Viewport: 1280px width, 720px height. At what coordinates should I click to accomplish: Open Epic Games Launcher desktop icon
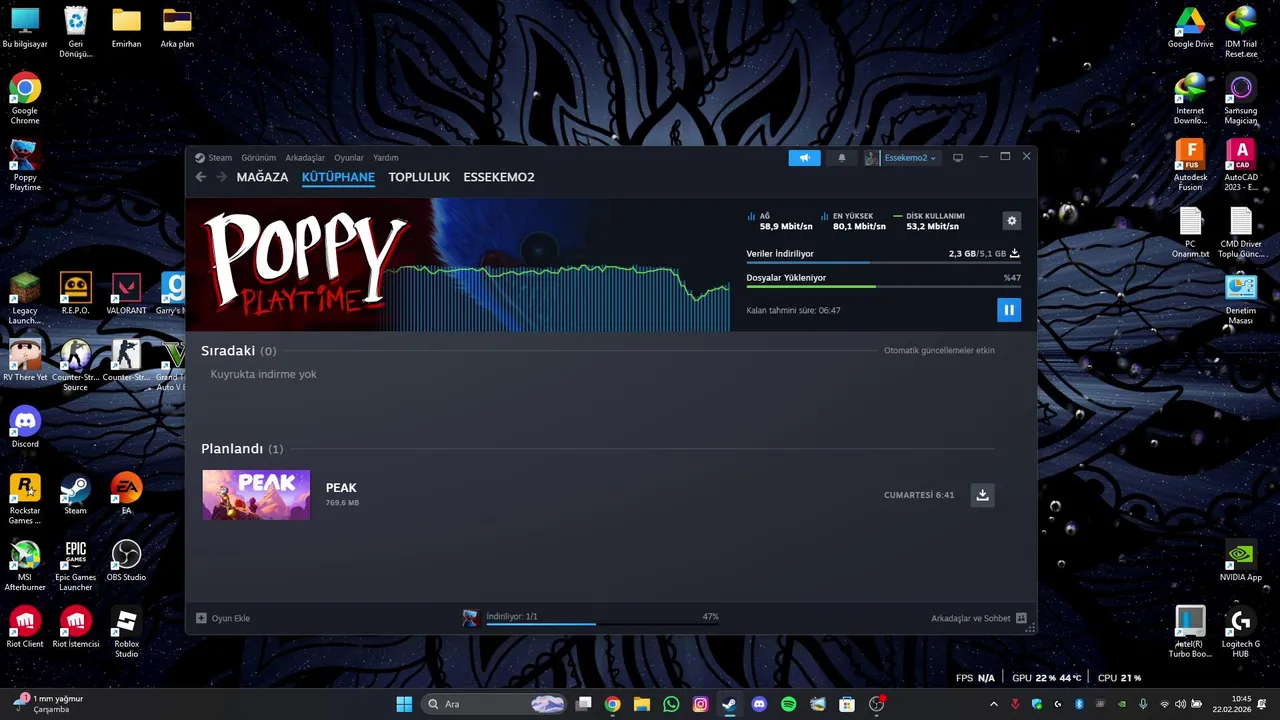coord(75,565)
